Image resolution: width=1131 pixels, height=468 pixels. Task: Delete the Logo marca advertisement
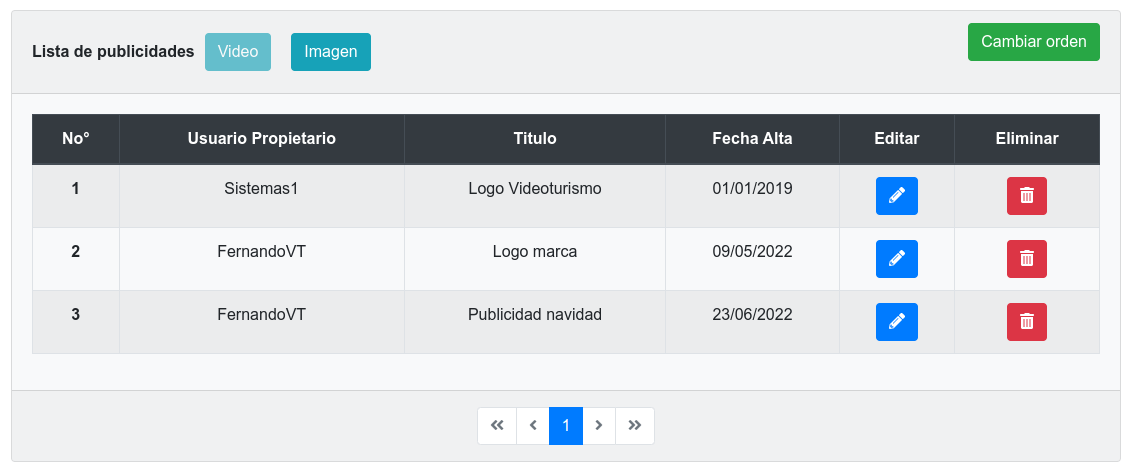click(x=1026, y=259)
